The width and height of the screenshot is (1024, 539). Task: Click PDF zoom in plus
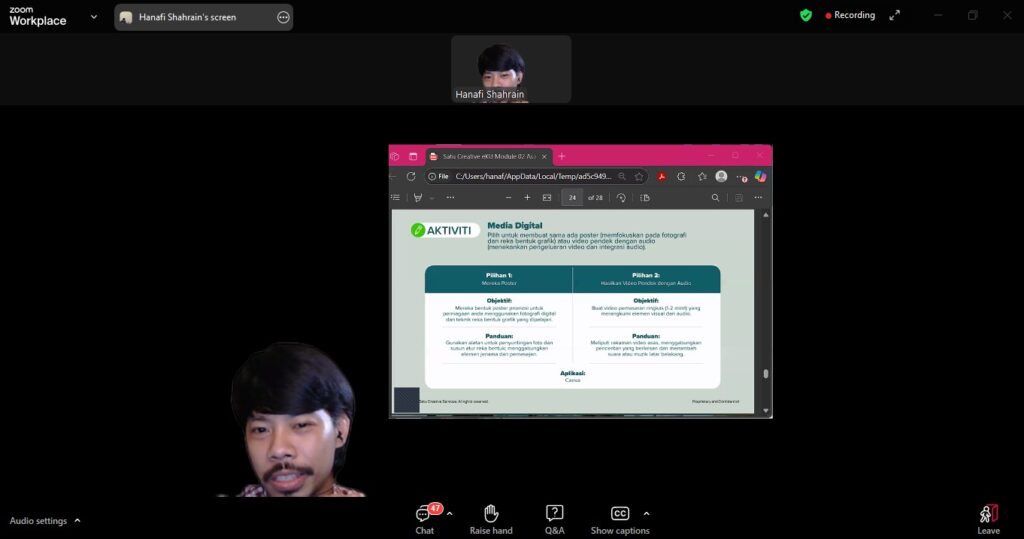[x=527, y=197]
